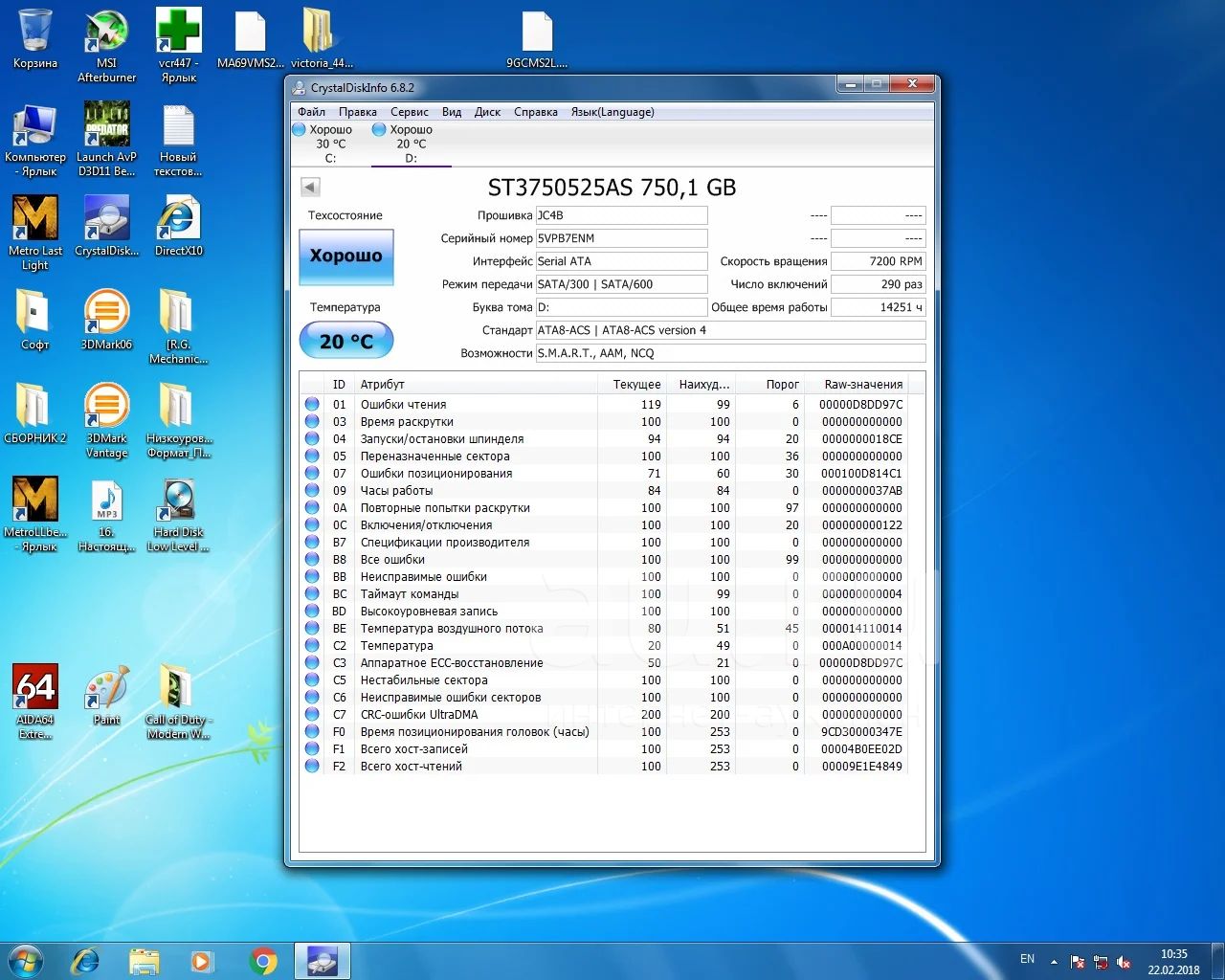
Task: Open the DirectX10 desktop shortcut
Action: [178, 227]
